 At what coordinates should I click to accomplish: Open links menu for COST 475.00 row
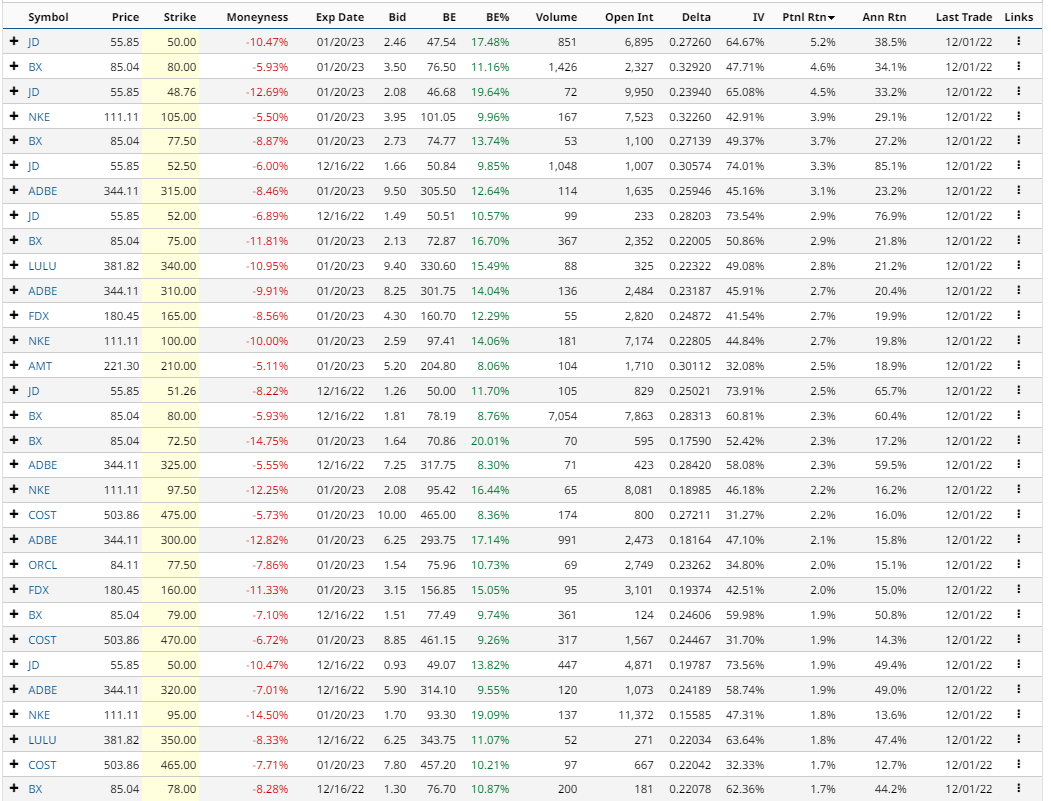click(x=1018, y=515)
